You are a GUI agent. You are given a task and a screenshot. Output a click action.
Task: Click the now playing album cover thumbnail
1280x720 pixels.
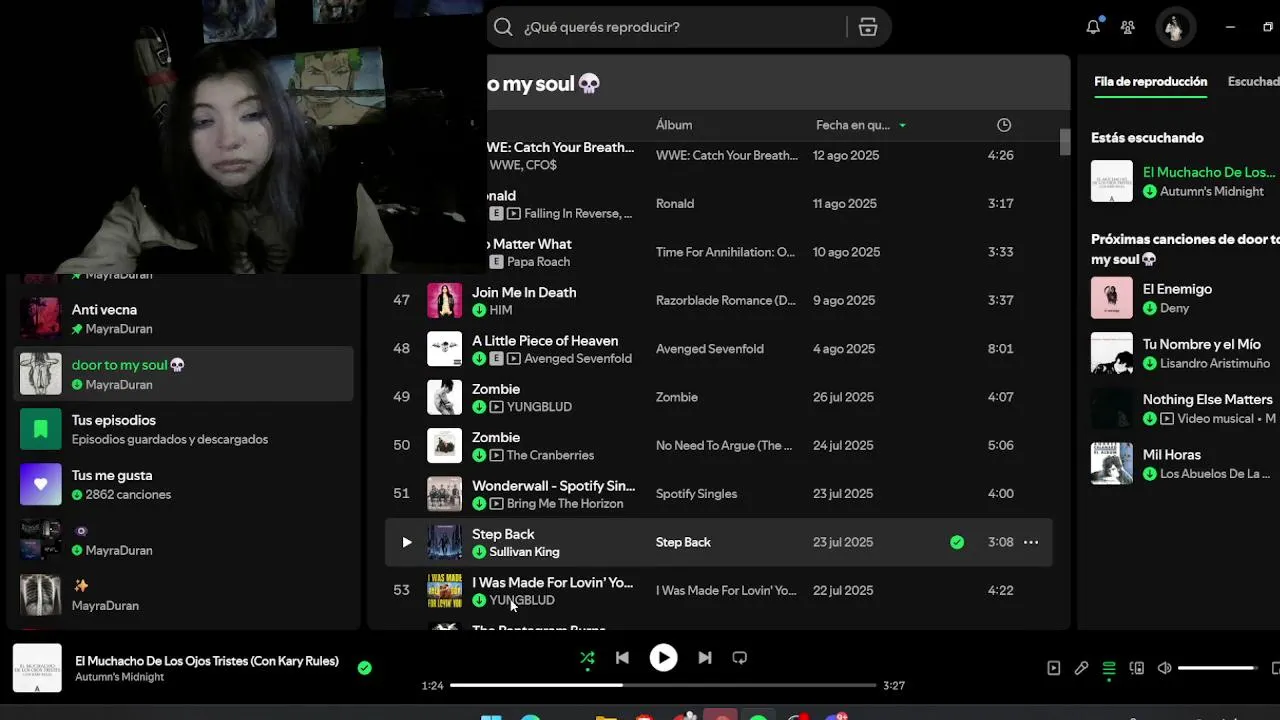37,668
